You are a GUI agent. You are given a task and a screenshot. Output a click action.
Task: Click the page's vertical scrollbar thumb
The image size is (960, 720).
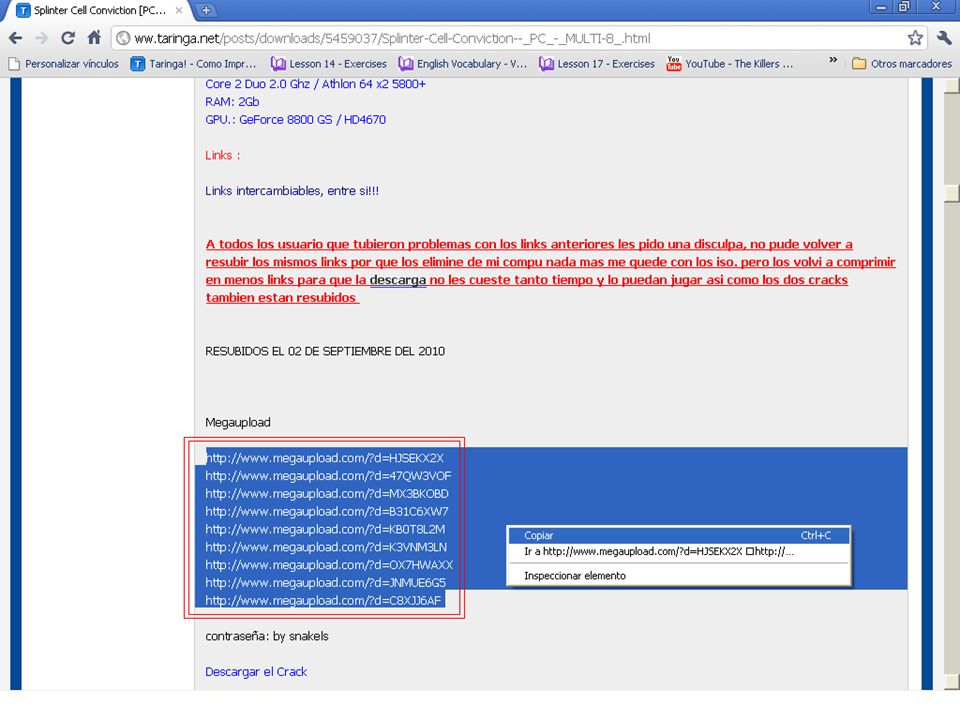(952, 193)
